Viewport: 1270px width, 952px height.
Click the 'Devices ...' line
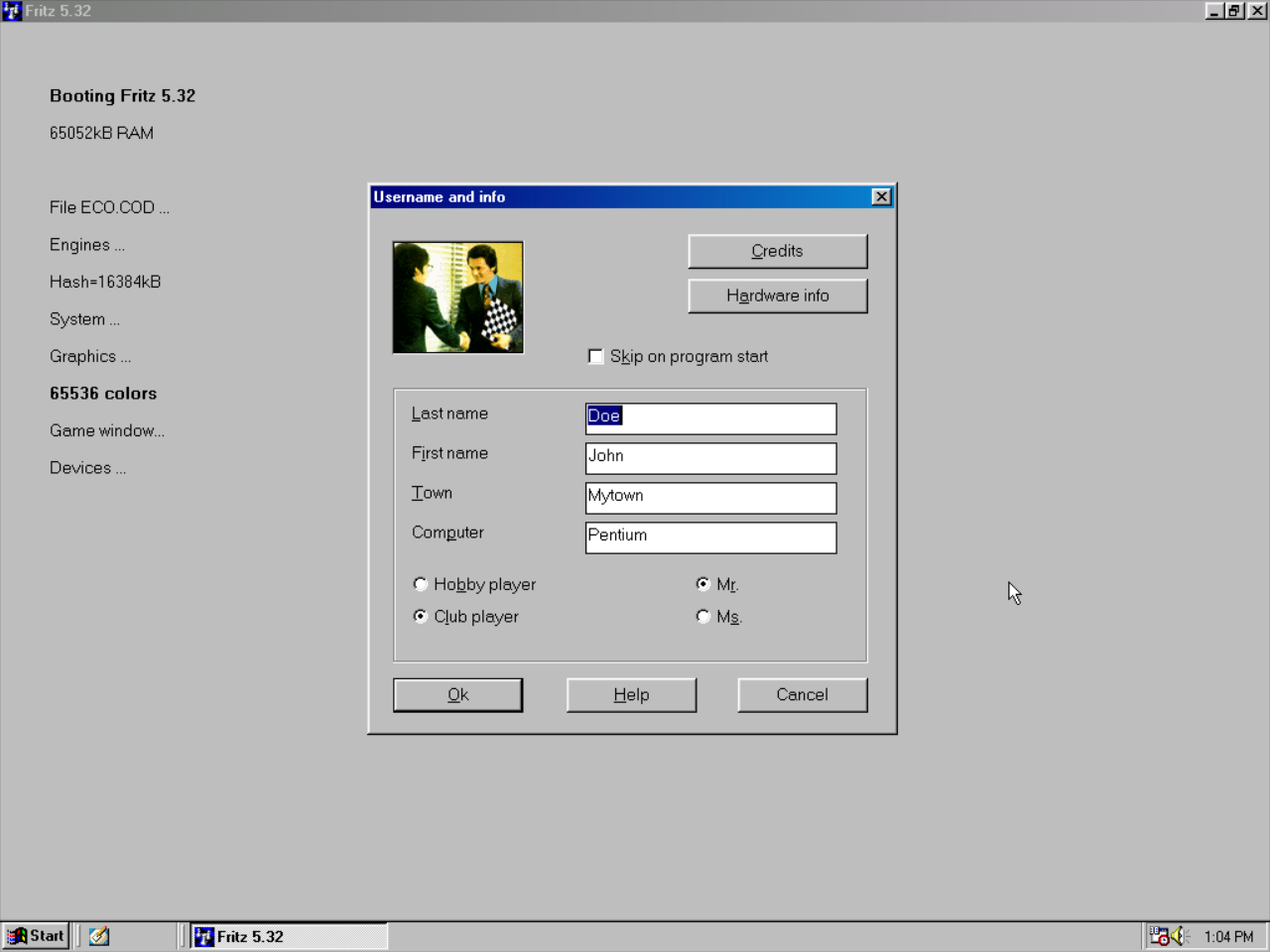click(x=87, y=468)
